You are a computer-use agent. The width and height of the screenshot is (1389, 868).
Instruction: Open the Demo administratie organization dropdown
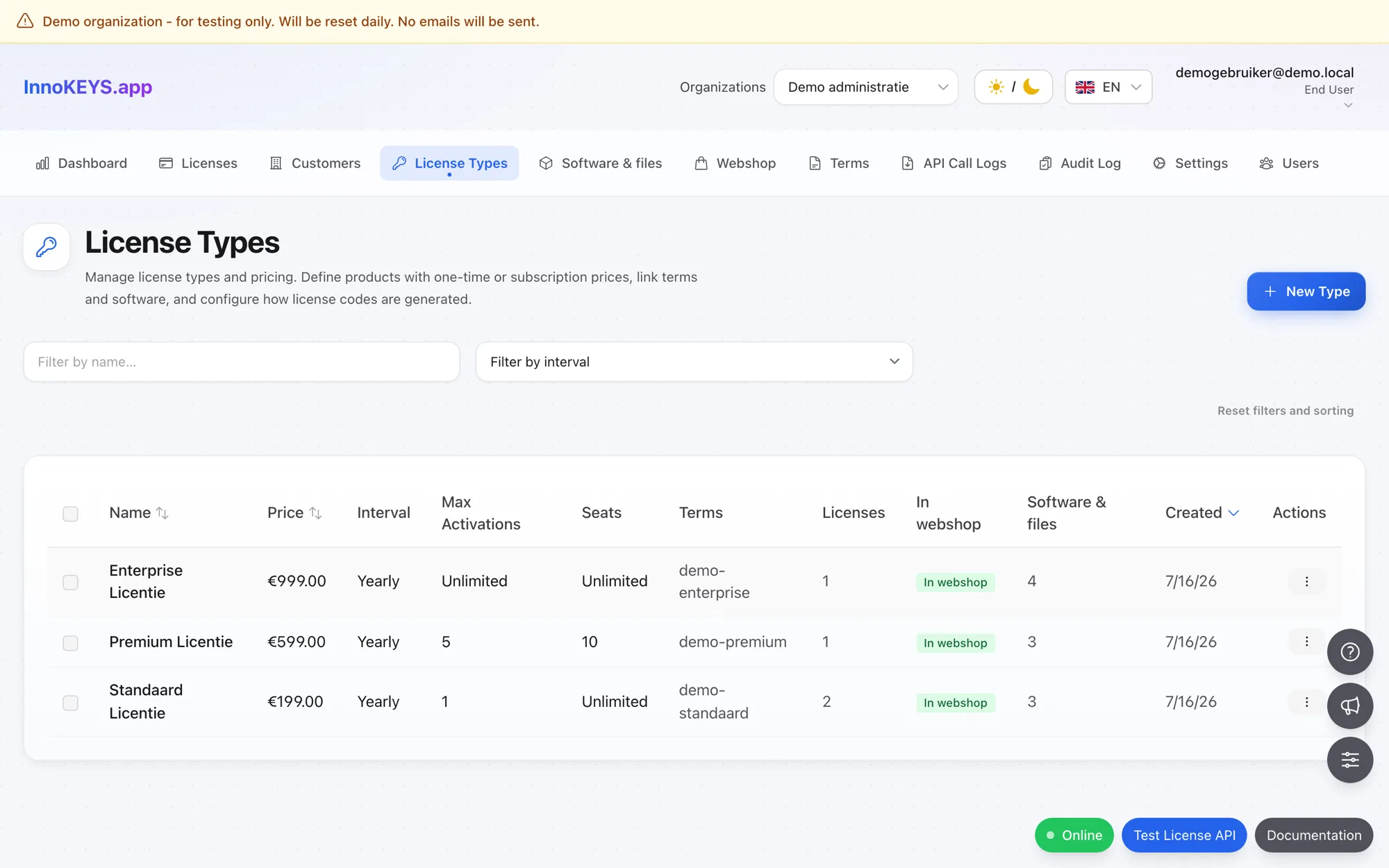pyautogui.click(x=866, y=87)
